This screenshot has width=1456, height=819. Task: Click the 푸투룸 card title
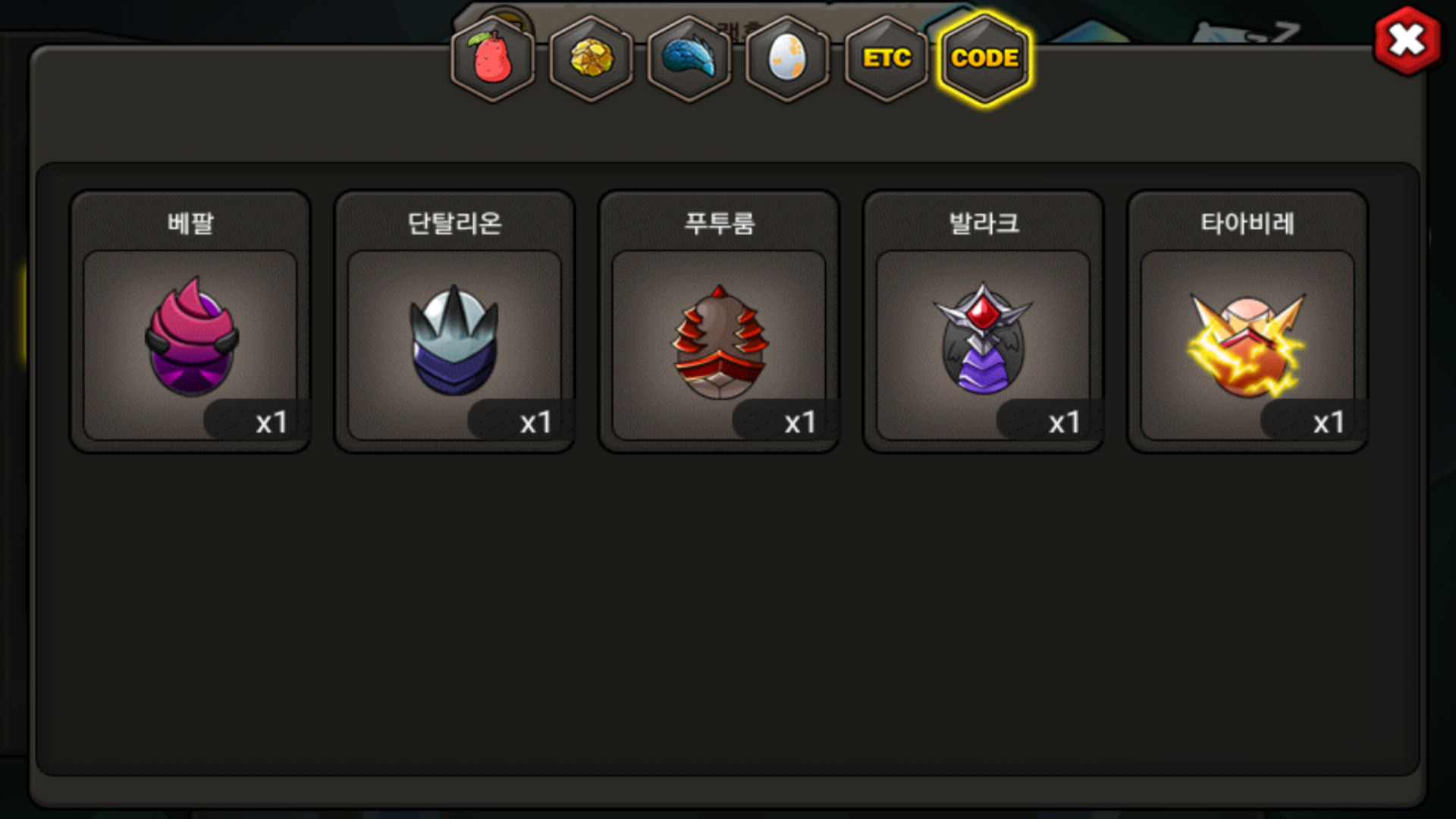(719, 223)
